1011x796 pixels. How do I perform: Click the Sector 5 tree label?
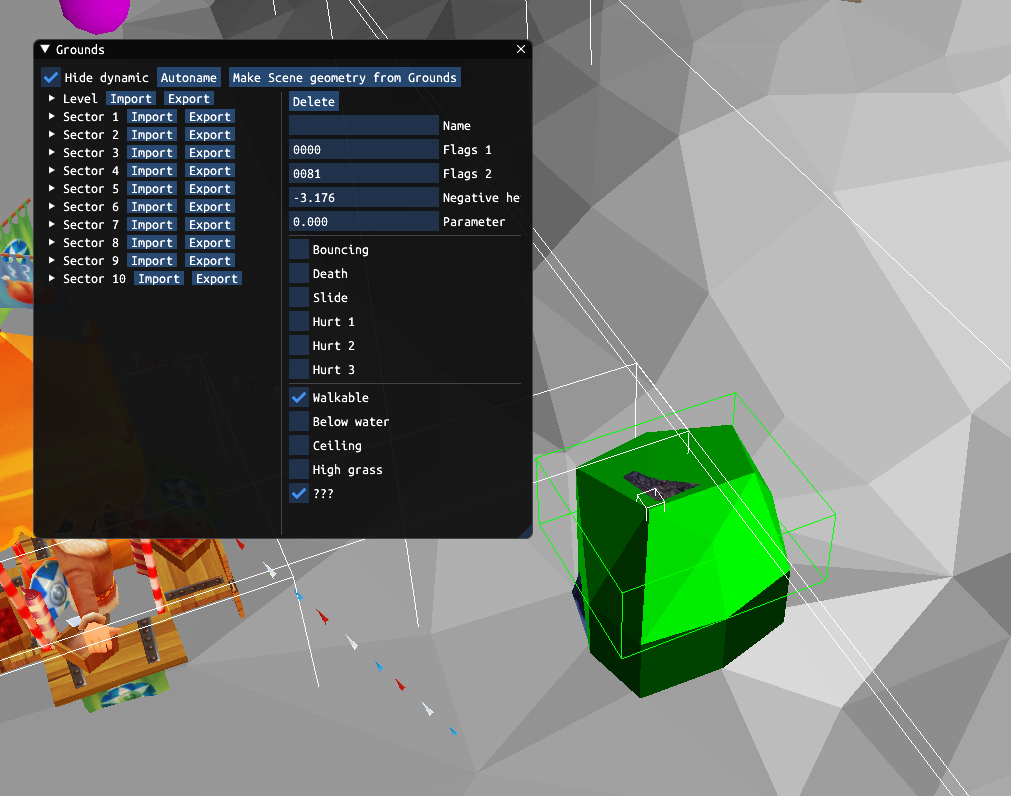tap(91, 189)
